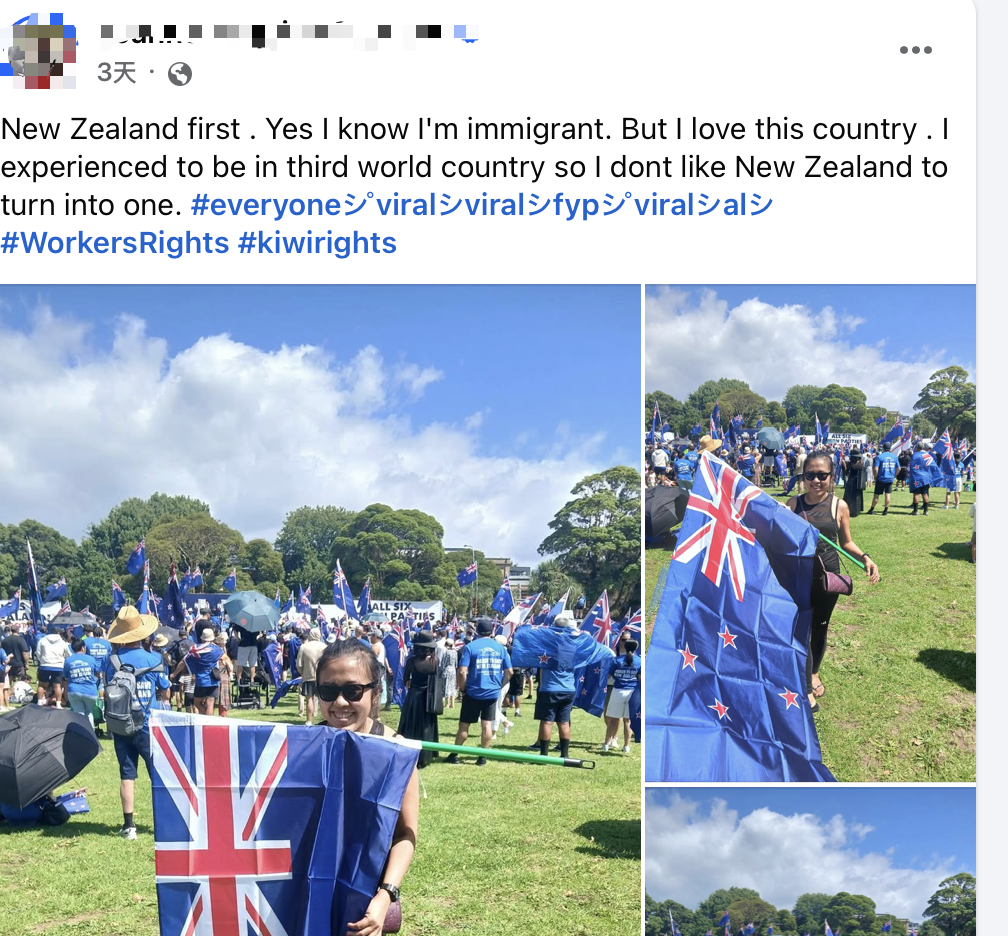Open the avatar thumbnail beside the 3天 timestamp

click(39, 51)
